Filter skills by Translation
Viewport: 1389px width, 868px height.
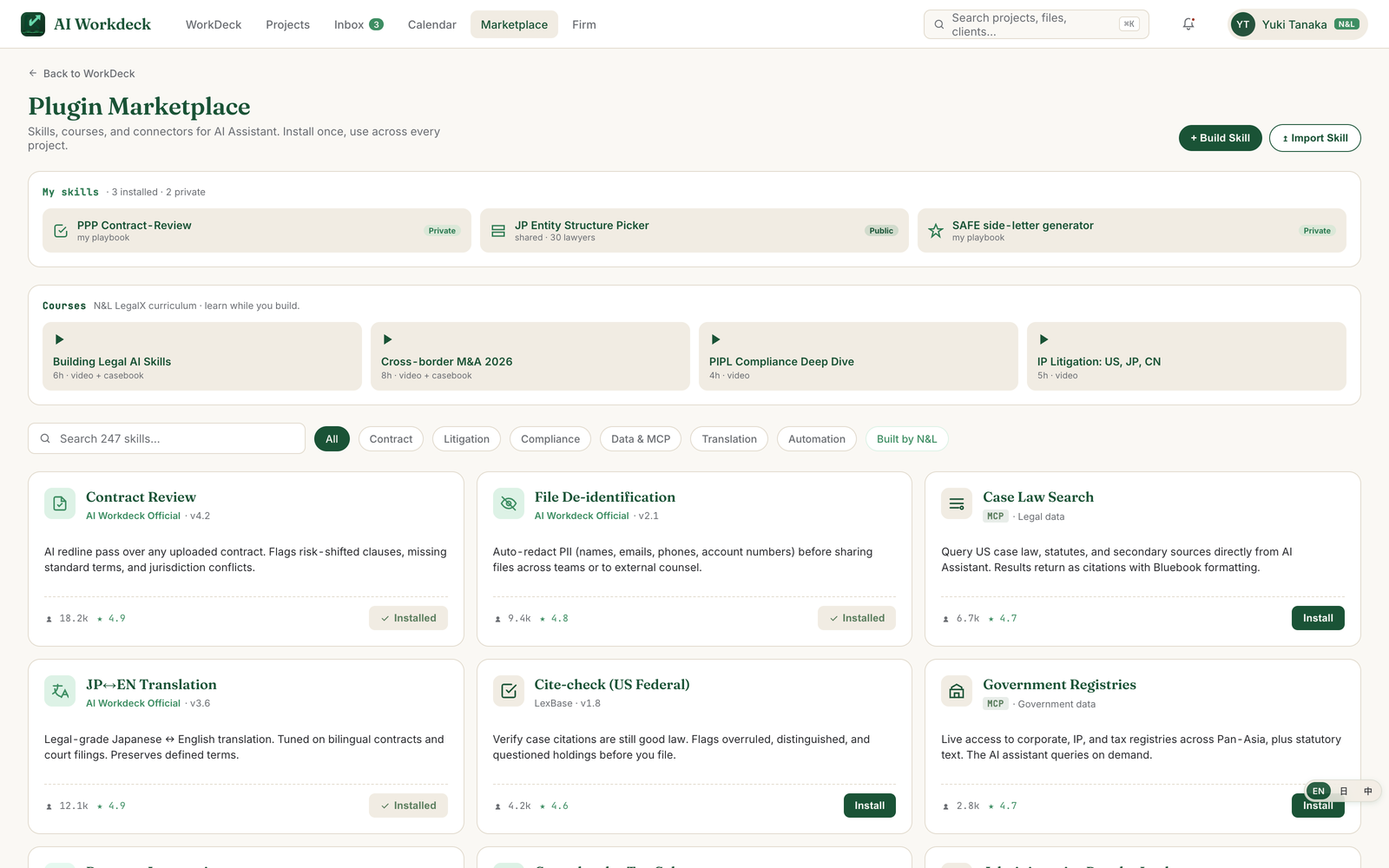click(729, 439)
